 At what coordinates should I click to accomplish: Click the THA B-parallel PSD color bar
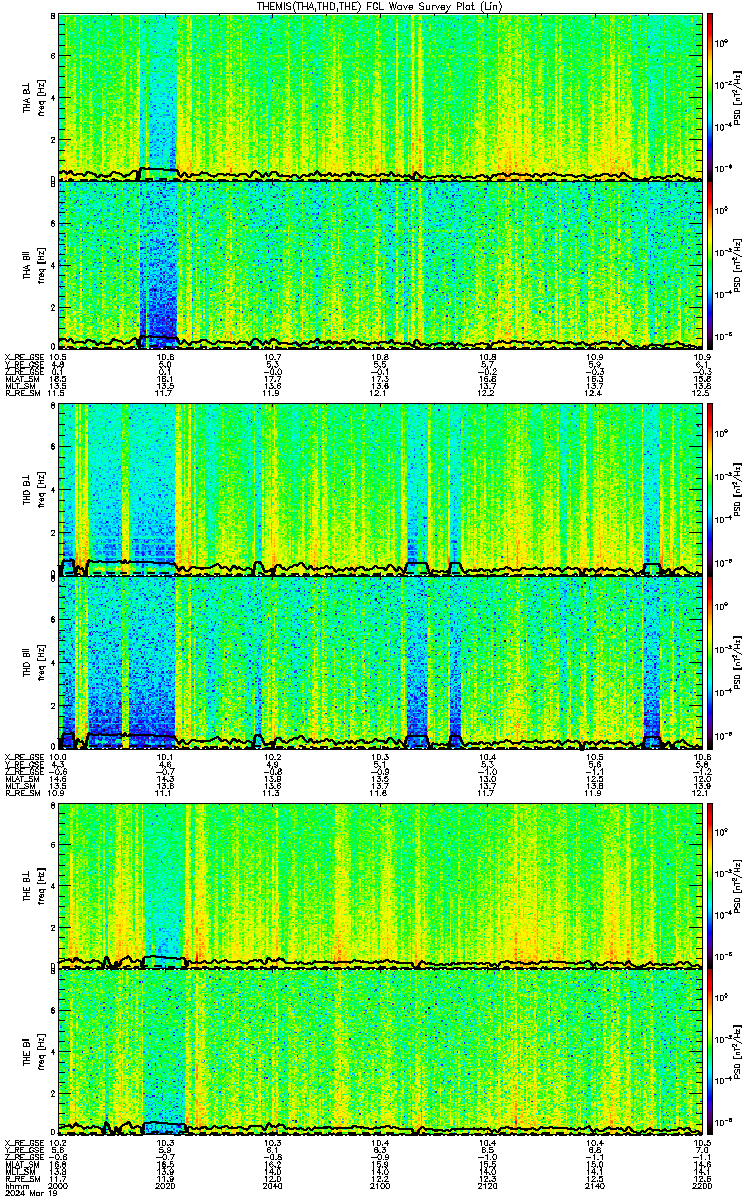710,264
